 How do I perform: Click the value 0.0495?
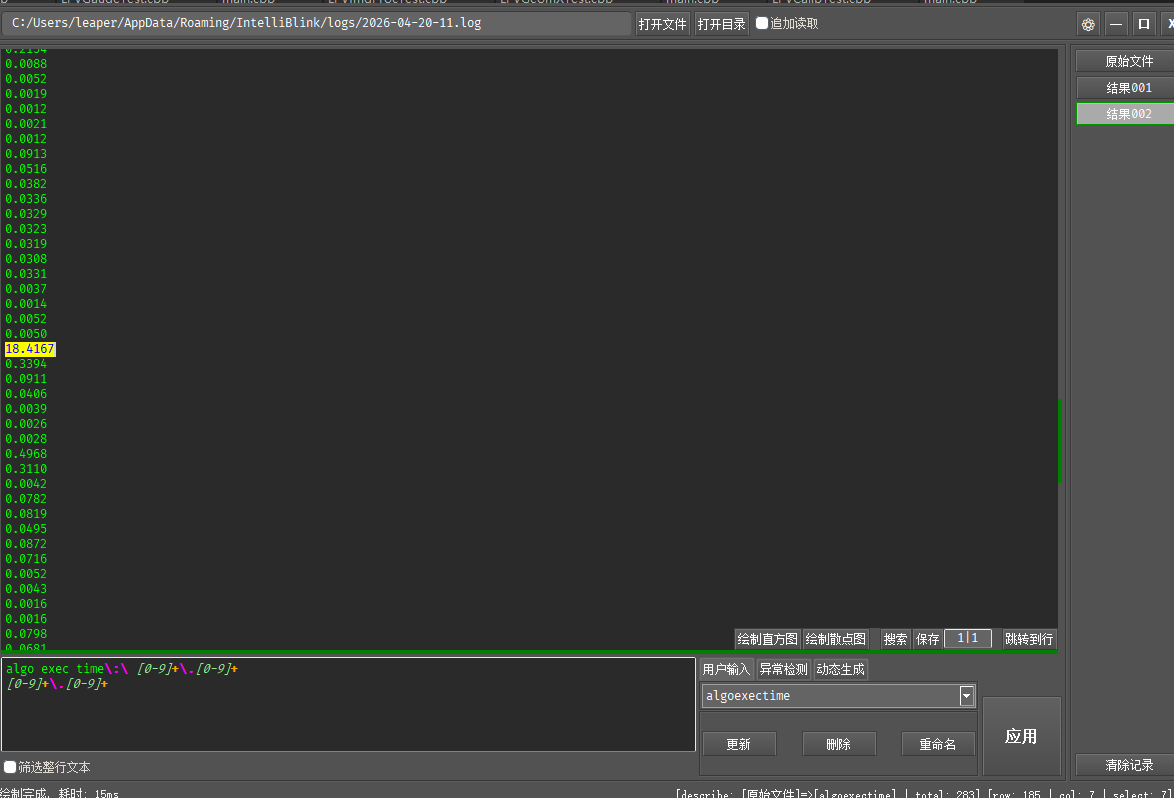point(26,529)
